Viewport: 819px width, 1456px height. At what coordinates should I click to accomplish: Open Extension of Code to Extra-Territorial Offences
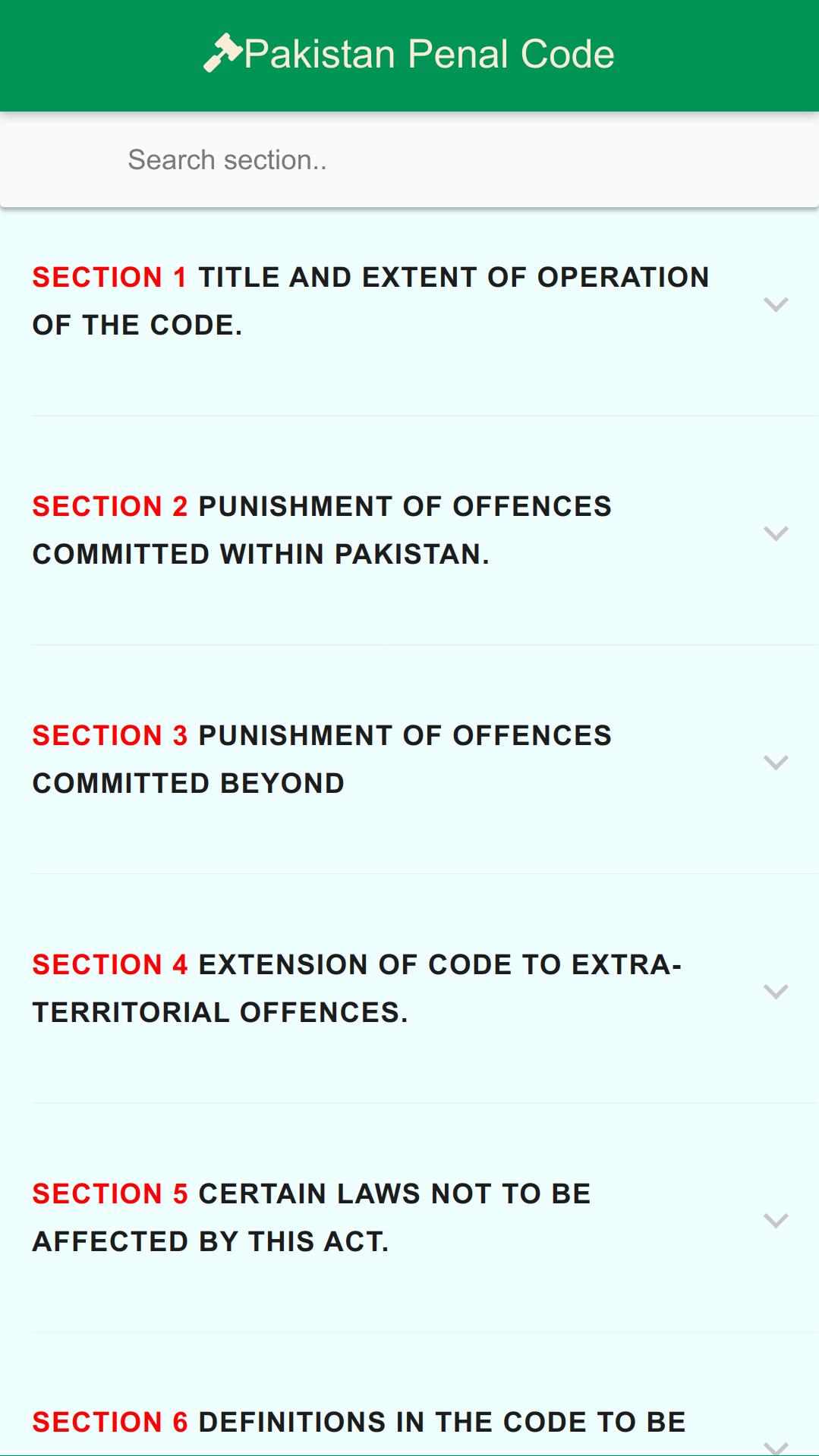357,989
